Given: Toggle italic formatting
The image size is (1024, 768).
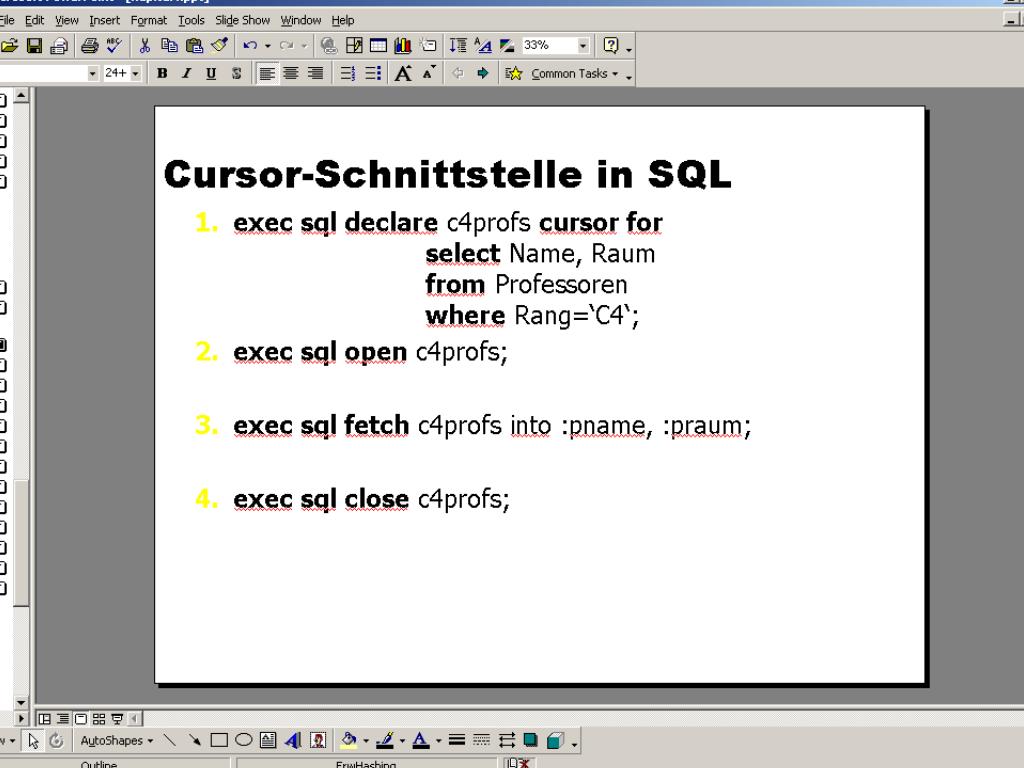Looking at the screenshot, I should (186, 73).
